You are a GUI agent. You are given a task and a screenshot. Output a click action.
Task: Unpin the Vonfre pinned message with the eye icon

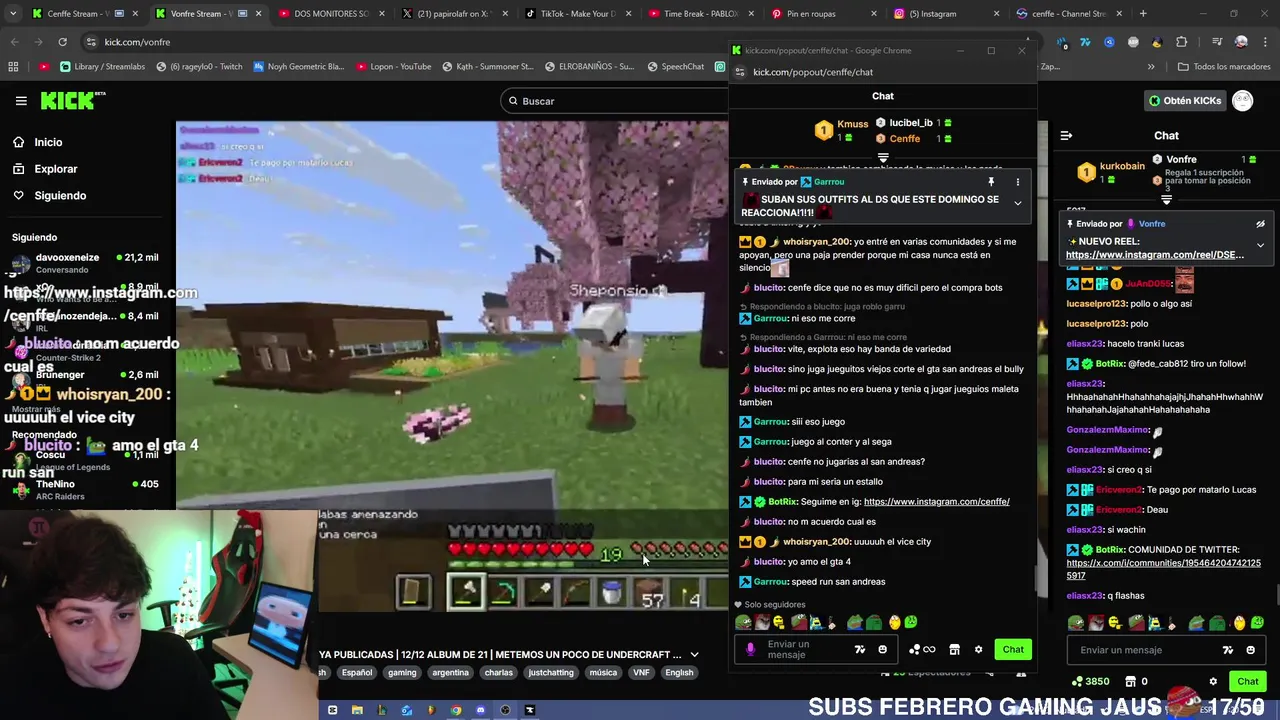click(1260, 224)
